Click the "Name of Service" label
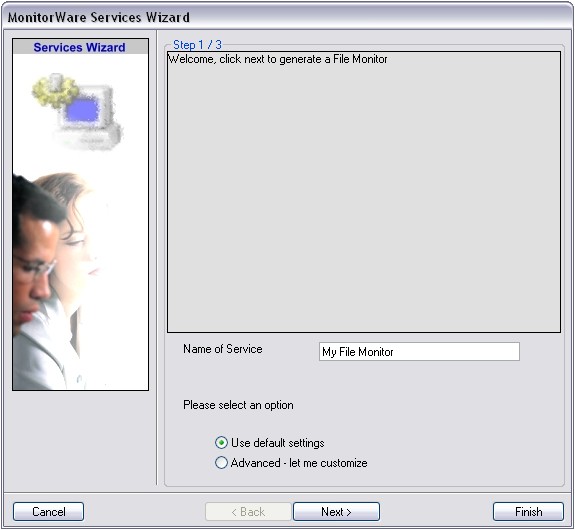This screenshot has width=575, height=530. pos(223,349)
